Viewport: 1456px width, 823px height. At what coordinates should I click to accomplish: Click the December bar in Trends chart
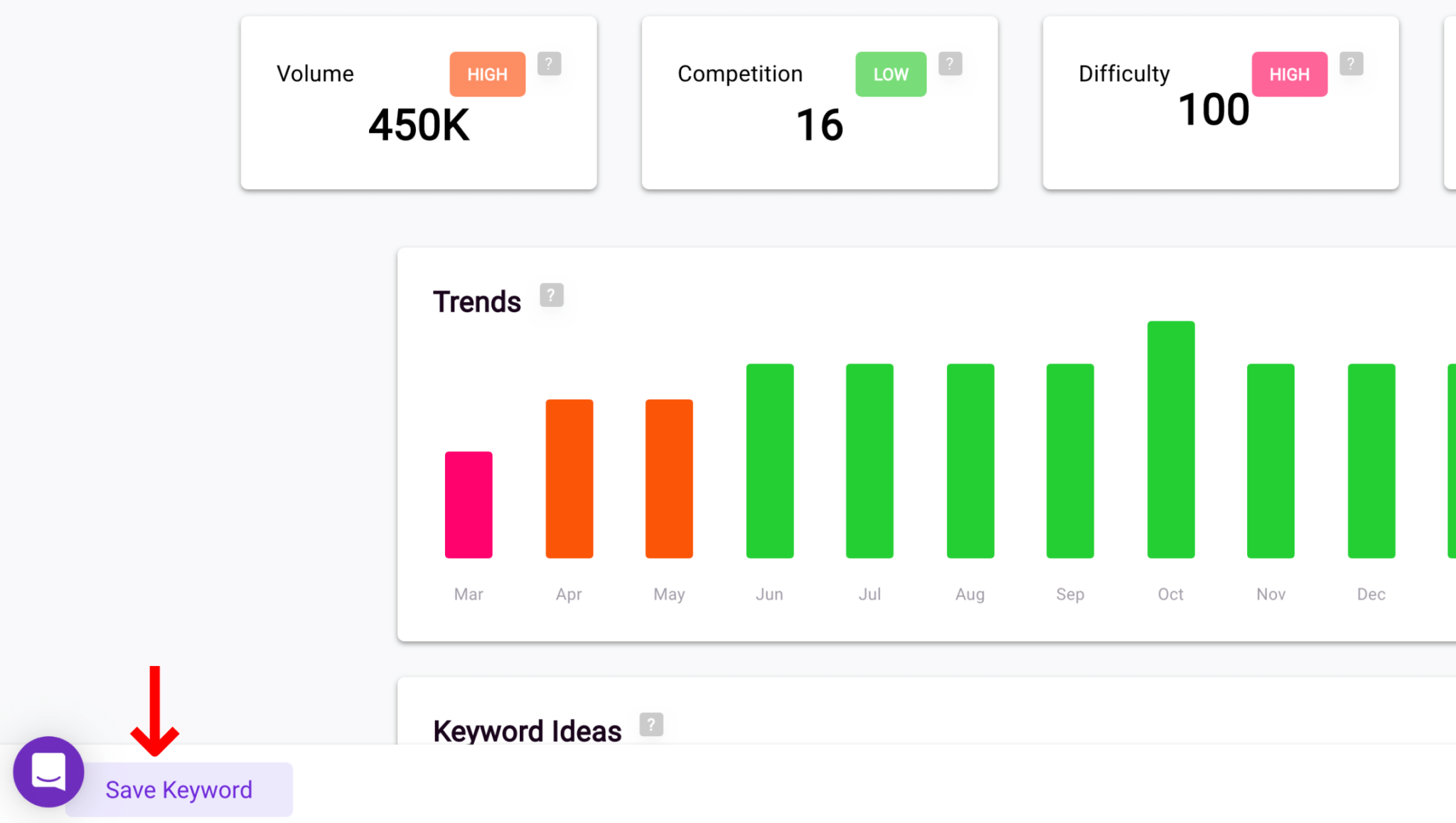pyautogui.click(x=1371, y=461)
